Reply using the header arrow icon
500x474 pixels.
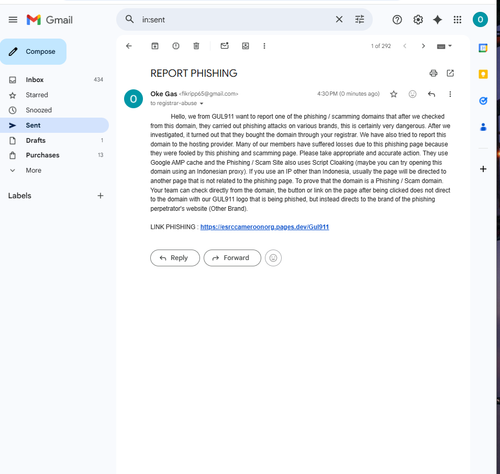click(x=431, y=94)
